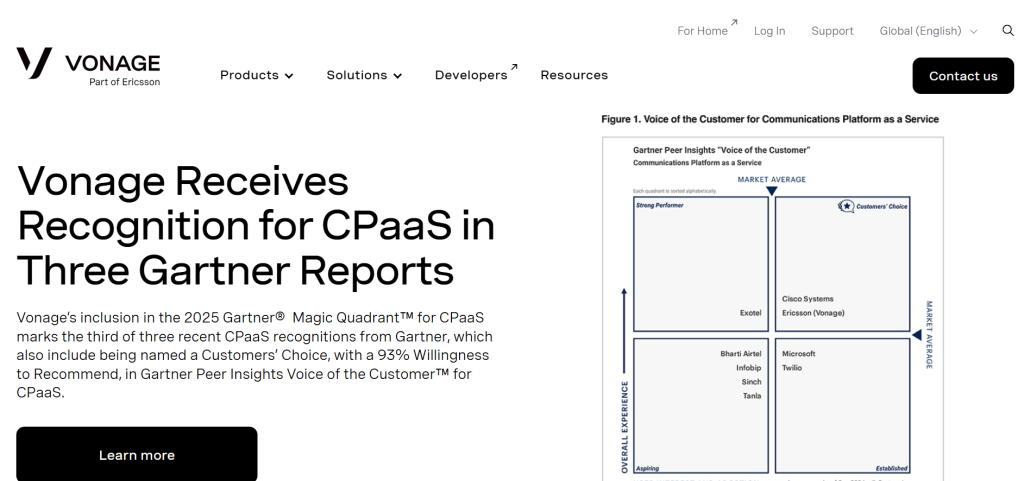Expand the Solutions dropdown menu

(x=364, y=75)
